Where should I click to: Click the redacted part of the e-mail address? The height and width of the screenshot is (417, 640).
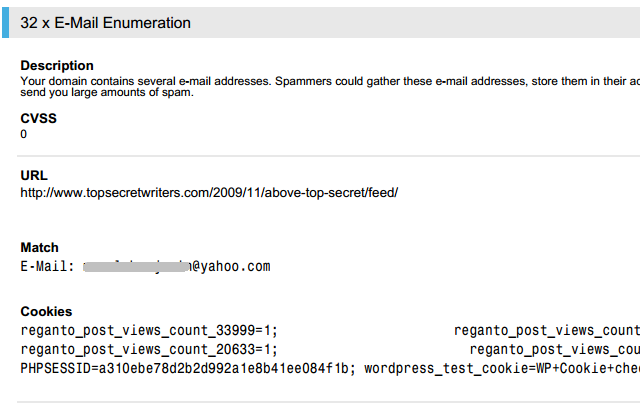[136, 266]
